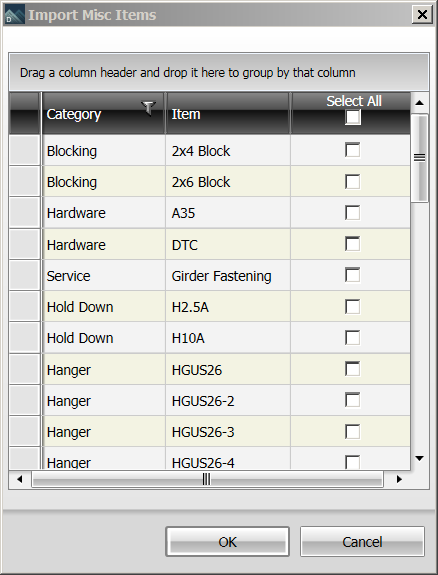The width and height of the screenshot is (438, 575).
Task: Enable the HGUS26-2 checkbox
Action: click(353, 400)
